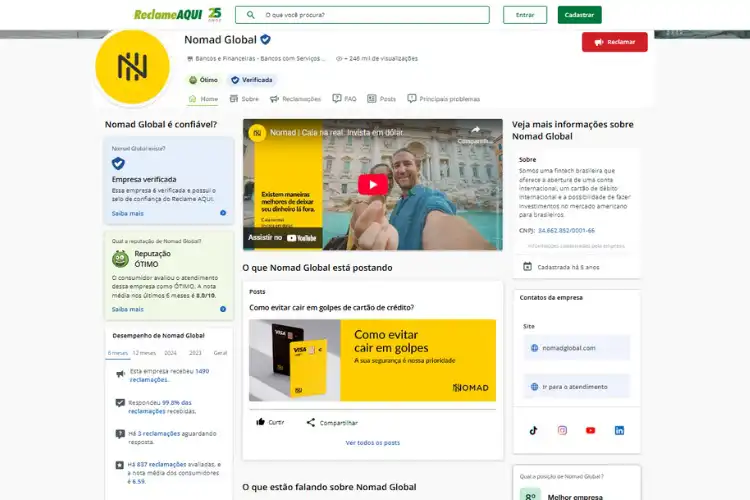Click the star icon beside evaluated complaints
The width and height of the screenshot is (750, 500).
point(120,465)
